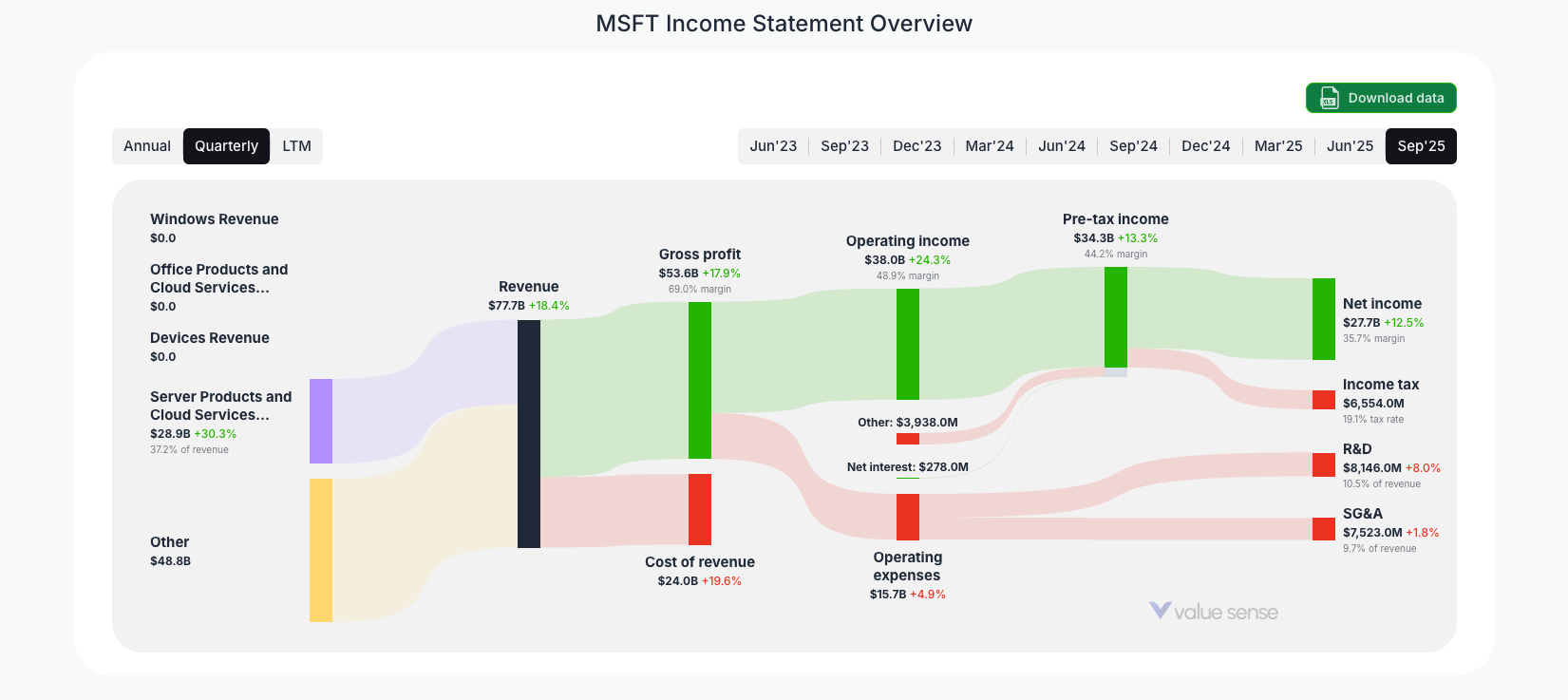Select the Sep'24 quarter
Viewport: 1568px width, 700px height.
[x=1133, y=146]
